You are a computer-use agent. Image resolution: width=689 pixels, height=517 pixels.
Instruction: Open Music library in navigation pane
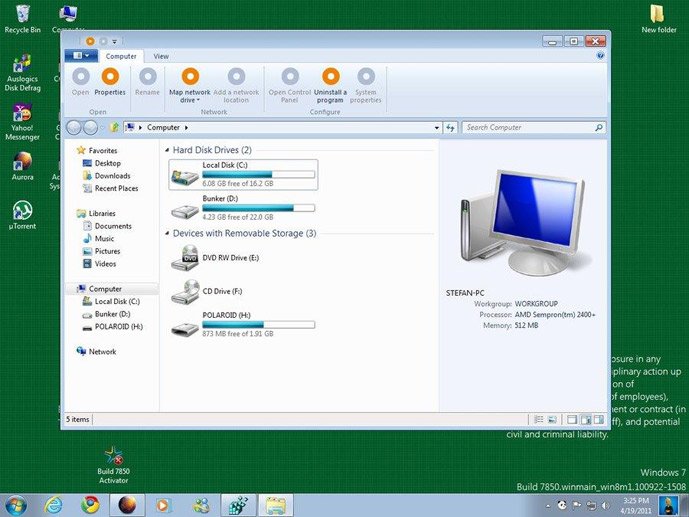coord(99,239)
